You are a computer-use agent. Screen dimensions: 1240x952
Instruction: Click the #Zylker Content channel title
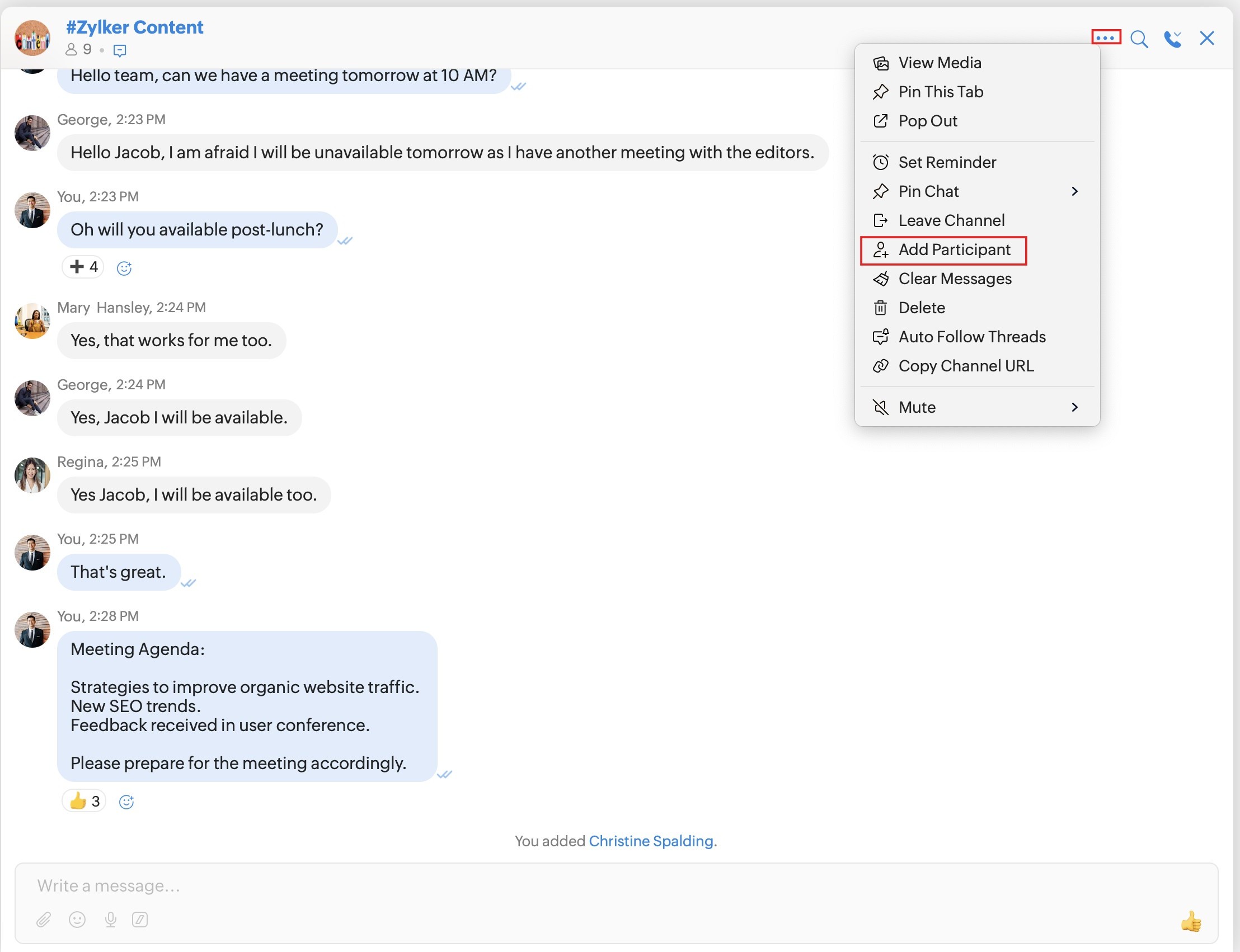(134, 27)
